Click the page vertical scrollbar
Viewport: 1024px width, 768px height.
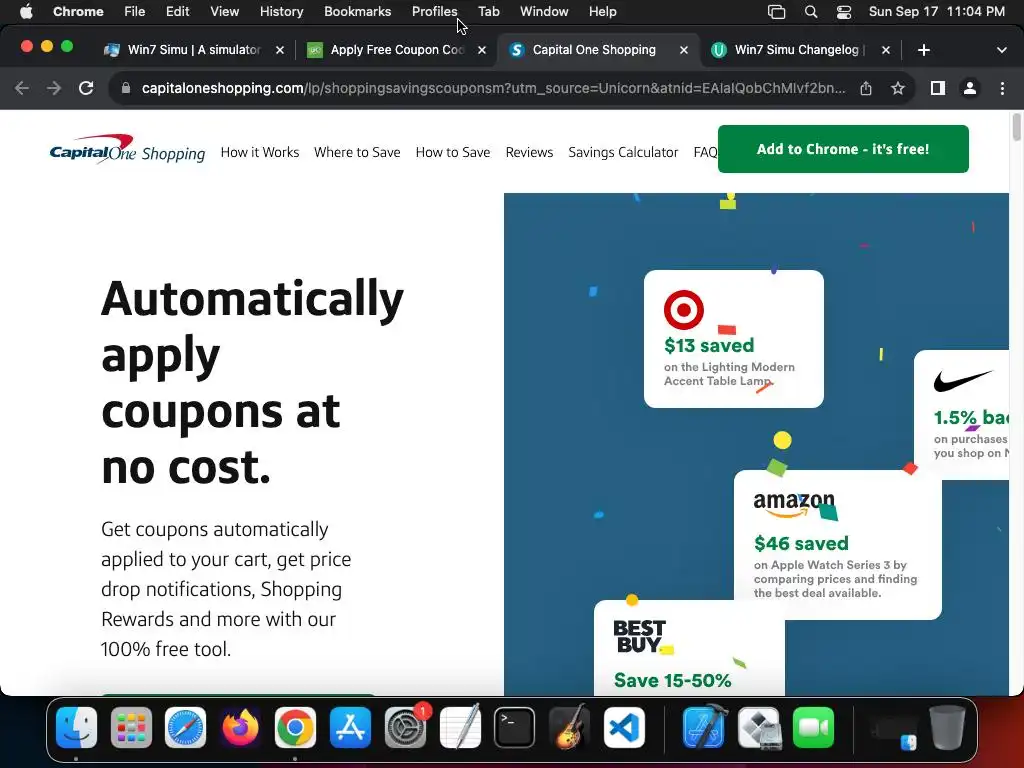click(x=1016, y=126)
